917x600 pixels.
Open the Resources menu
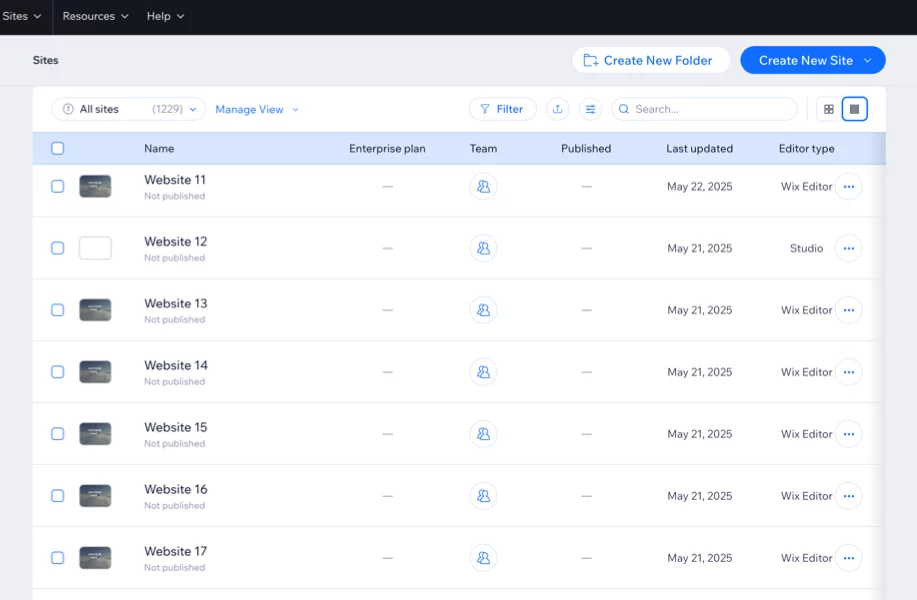[x=95, y=16]
